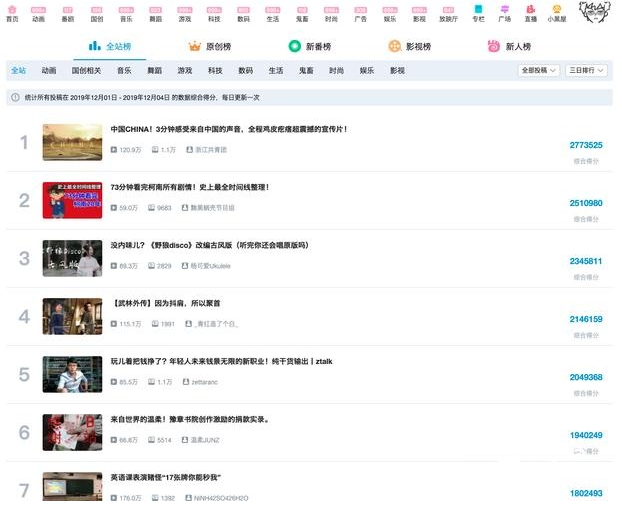Open video title 来自世界的温柔！豫章书院
Image resolution: width=622 pixels, height=506 pixels.
click(190, 419)
